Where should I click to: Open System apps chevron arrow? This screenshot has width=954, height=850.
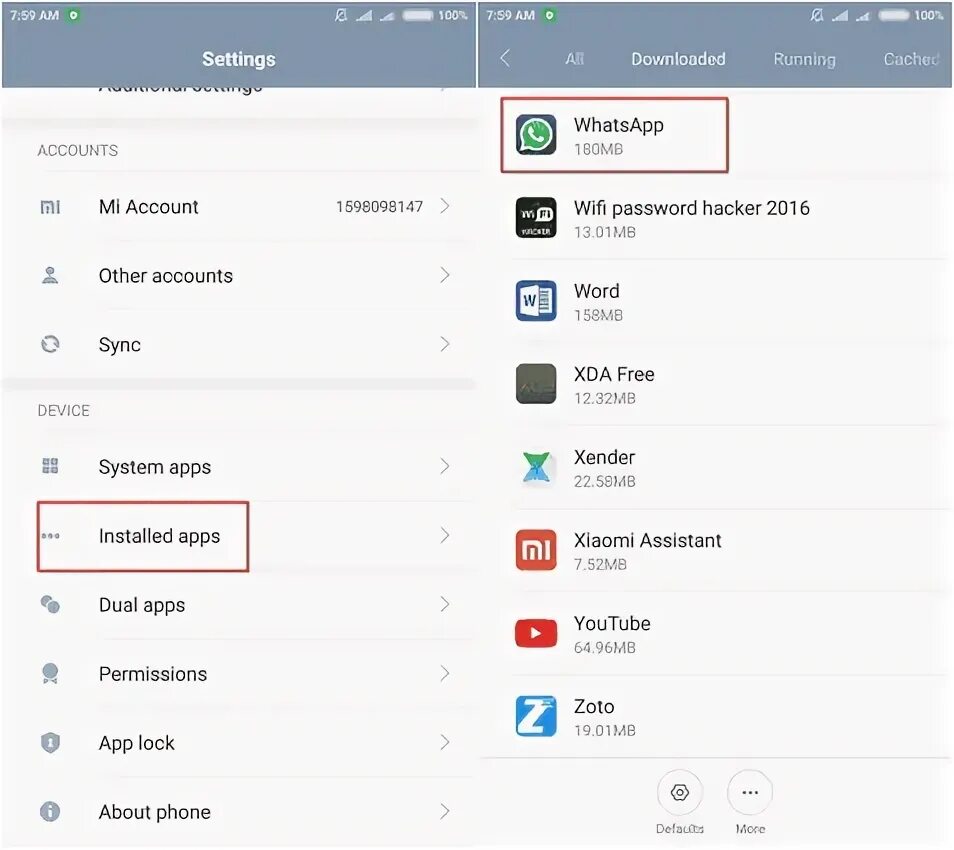click(x=445, y=466)
